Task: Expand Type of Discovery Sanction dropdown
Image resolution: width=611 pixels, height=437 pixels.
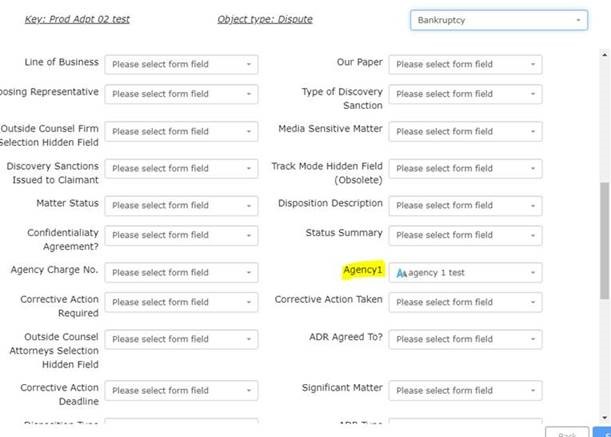Action: click(x=466, y=94)
